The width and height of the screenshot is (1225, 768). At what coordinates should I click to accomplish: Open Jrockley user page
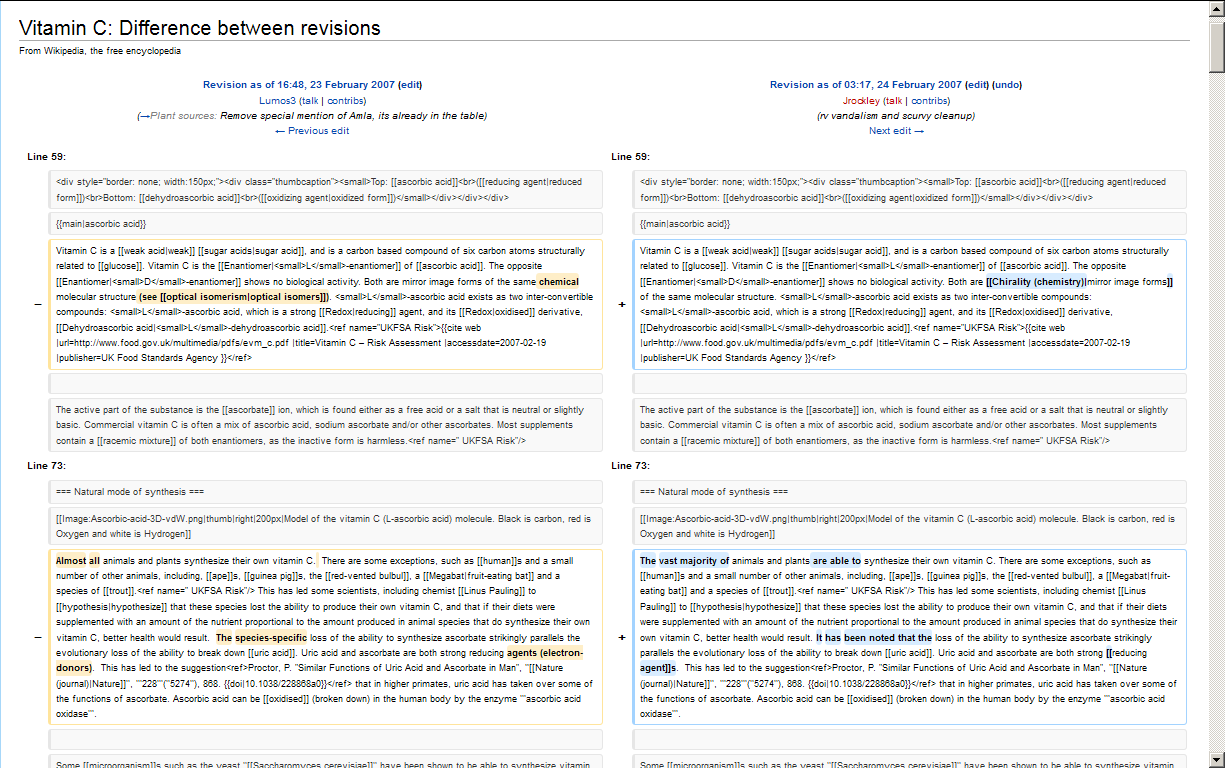tap(860, 101)
